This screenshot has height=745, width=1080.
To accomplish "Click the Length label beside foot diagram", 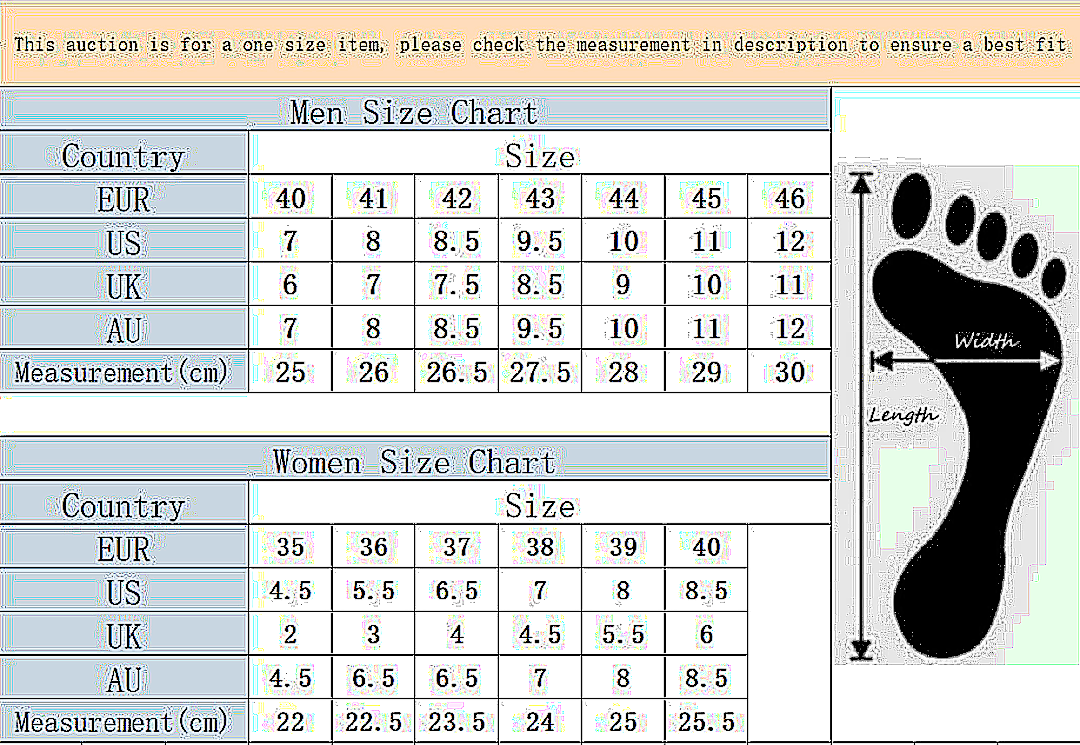I will (902, 414).
